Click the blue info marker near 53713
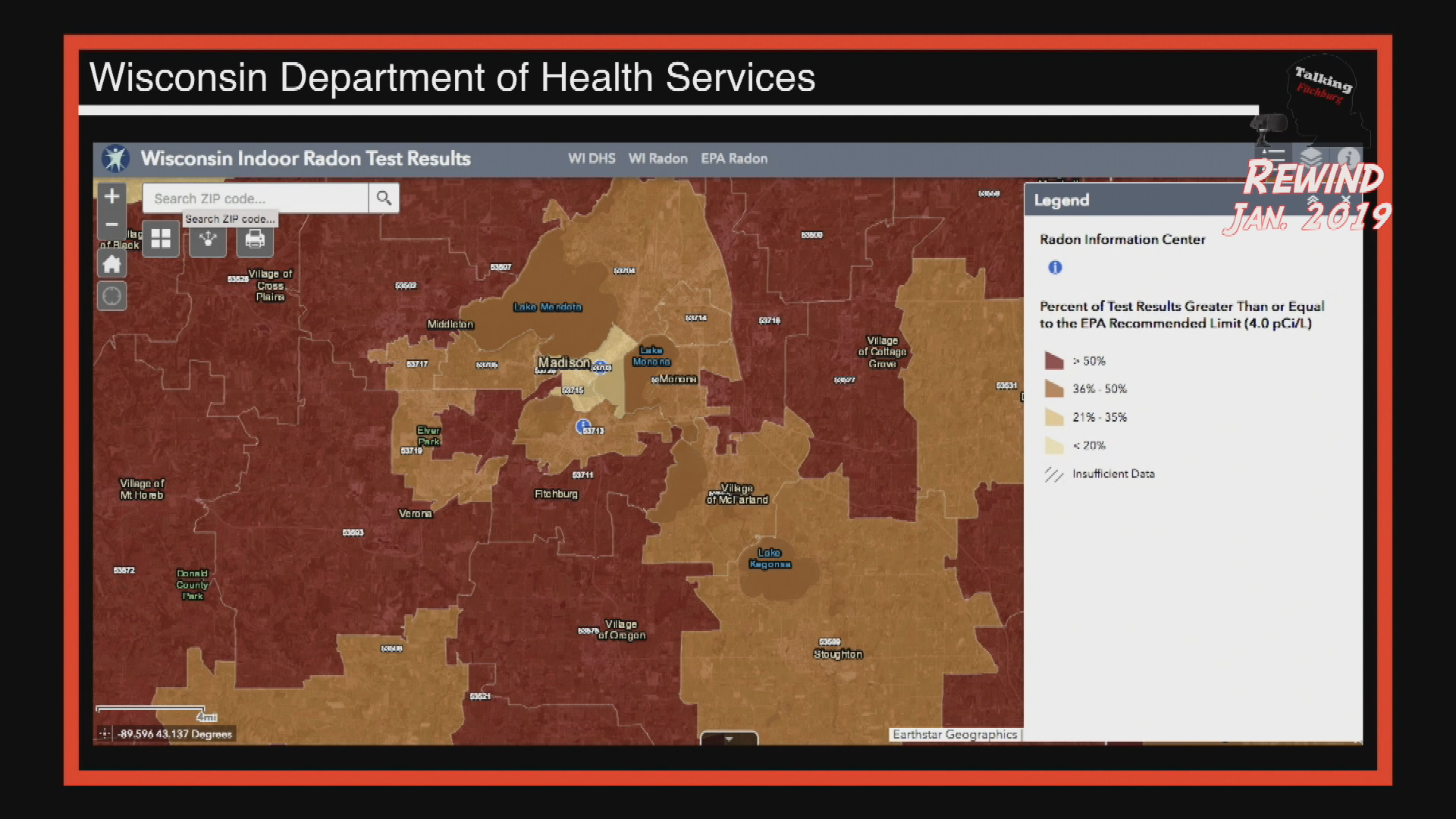Viewport: 1456px width, 819px height. pyautogui.click(x=582, y=426)
